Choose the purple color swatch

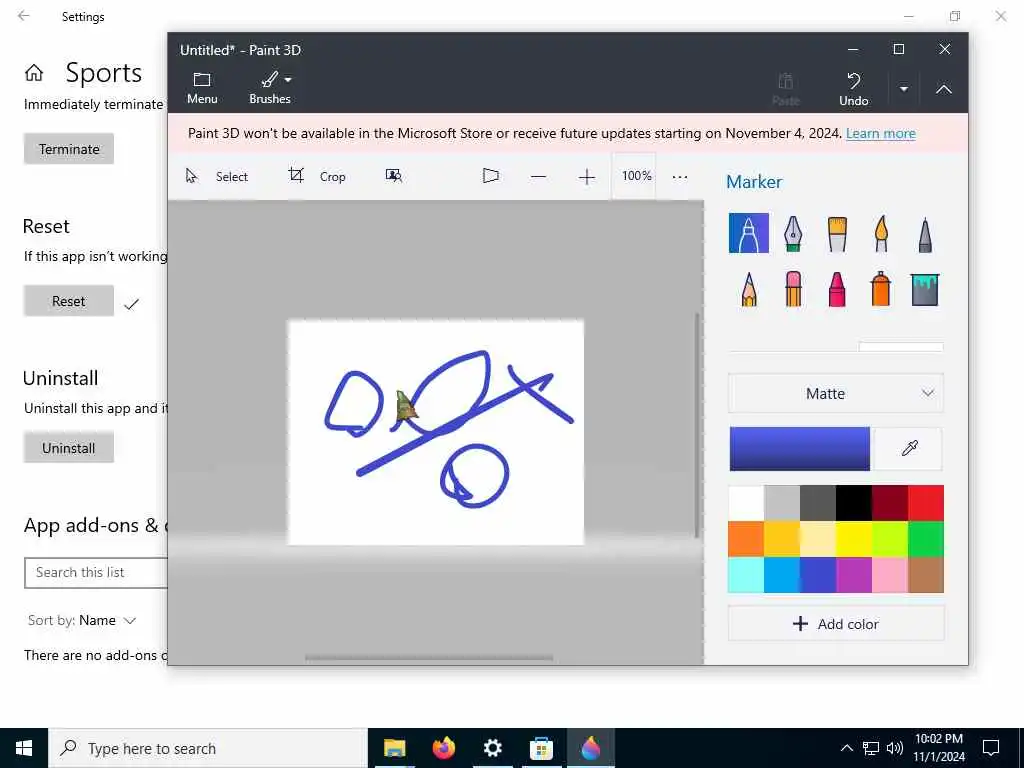click(854, 575)
